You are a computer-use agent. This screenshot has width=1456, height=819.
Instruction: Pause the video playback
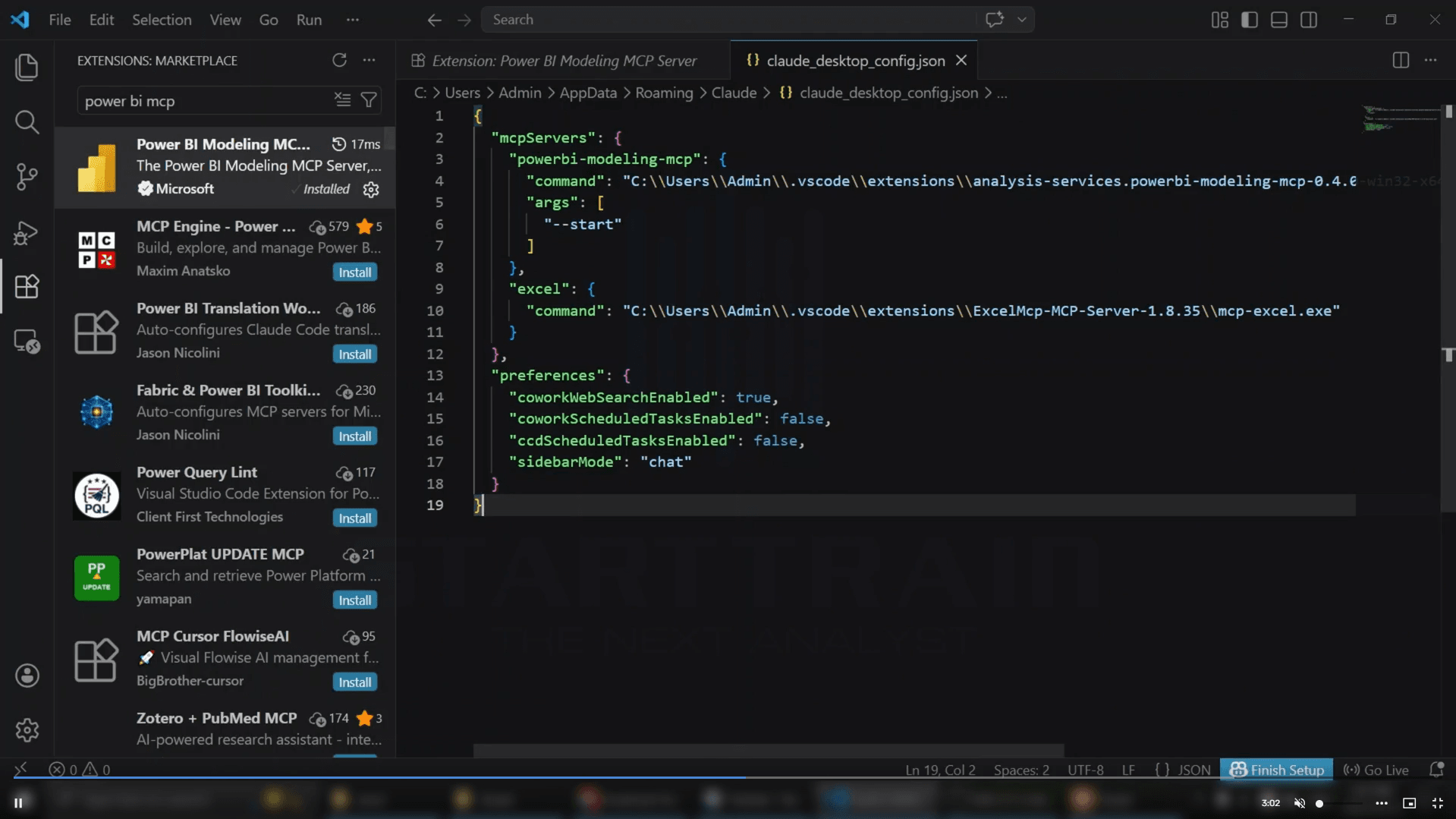[x=19, y=803]
